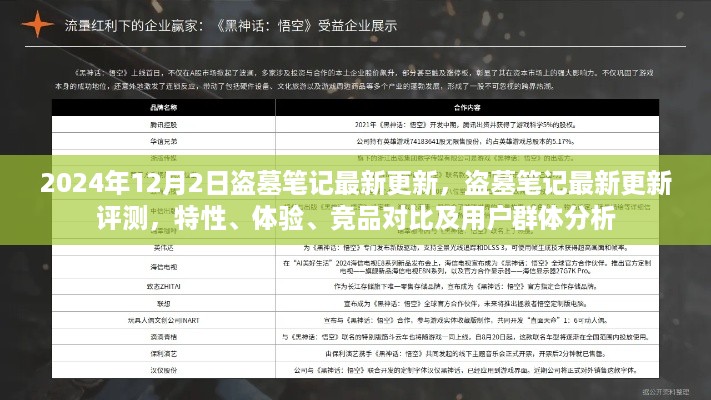Select the '华谊兄弟' brand cell
The image size is (711, 400).
pyautogui.click(x=164, y=141)
